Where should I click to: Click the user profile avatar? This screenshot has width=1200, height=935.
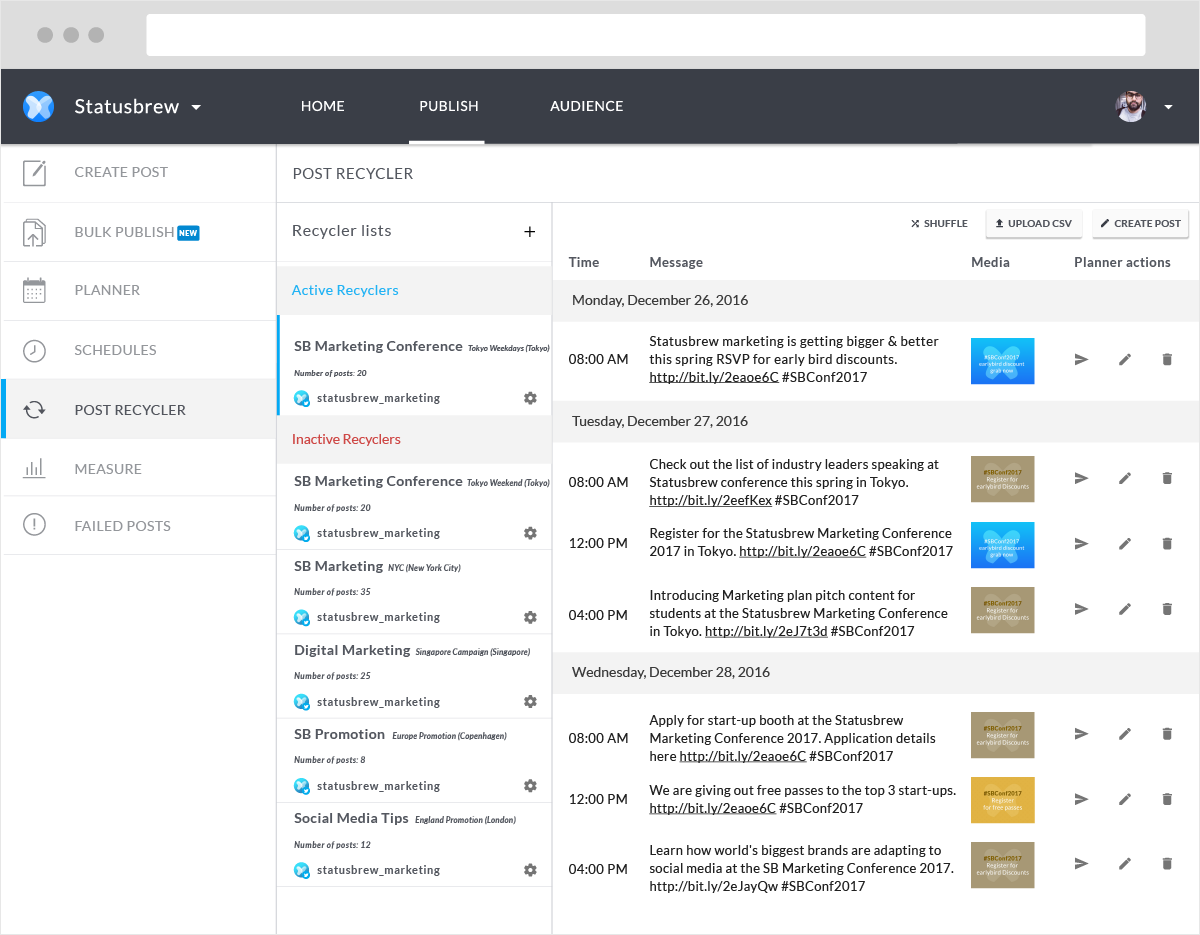coord(1131,106)
